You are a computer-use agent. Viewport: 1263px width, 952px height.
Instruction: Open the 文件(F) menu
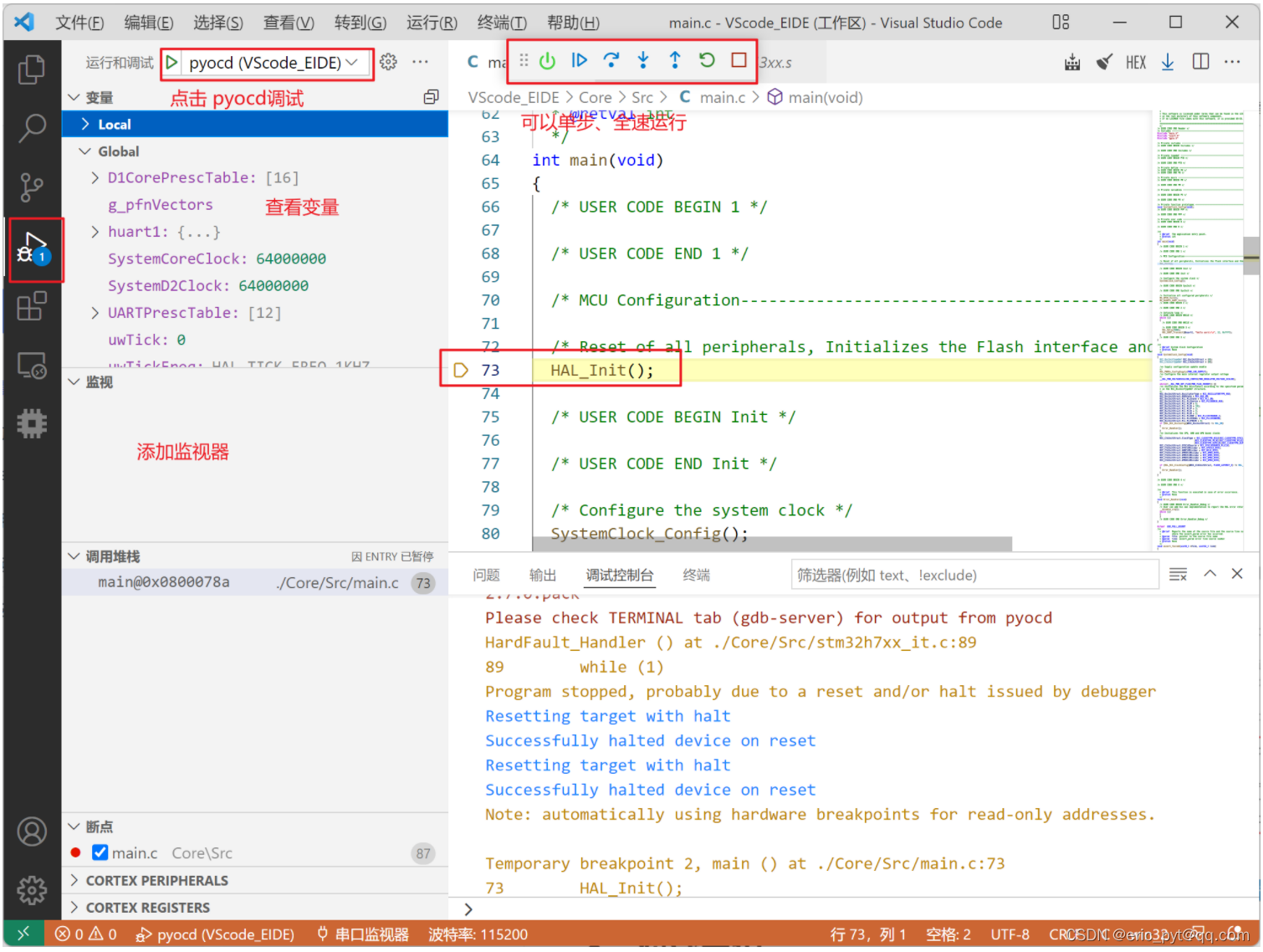(80, 23)
